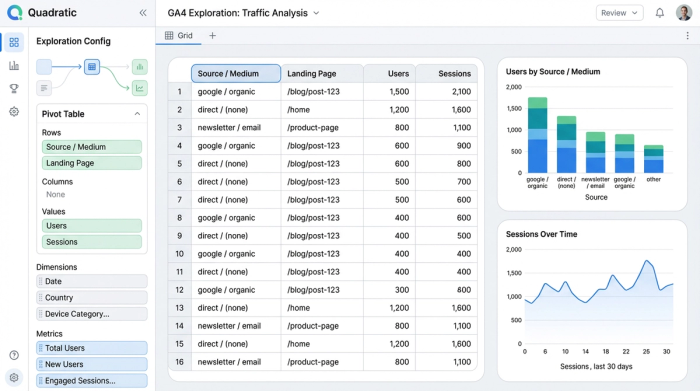Screen dimensions: 700x391
Task: Open user profile avatar
Action: (684, 13)
